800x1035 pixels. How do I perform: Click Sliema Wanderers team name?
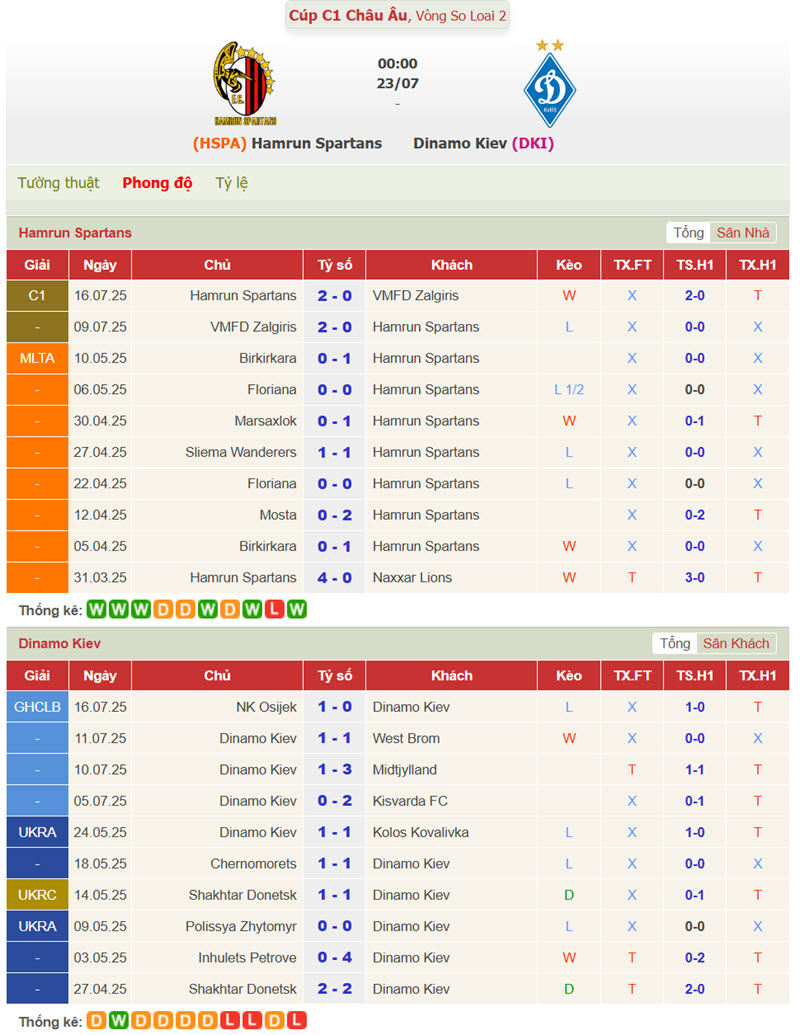coord(241,452)
